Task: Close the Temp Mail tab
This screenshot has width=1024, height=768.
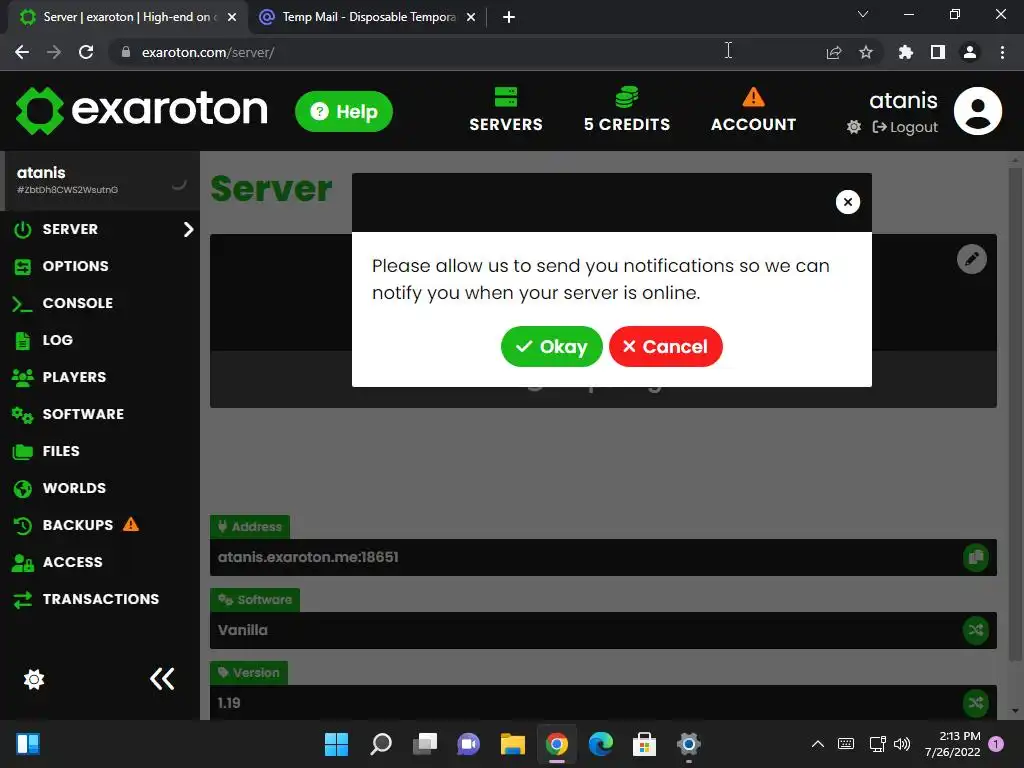Action: coord(471,17)
